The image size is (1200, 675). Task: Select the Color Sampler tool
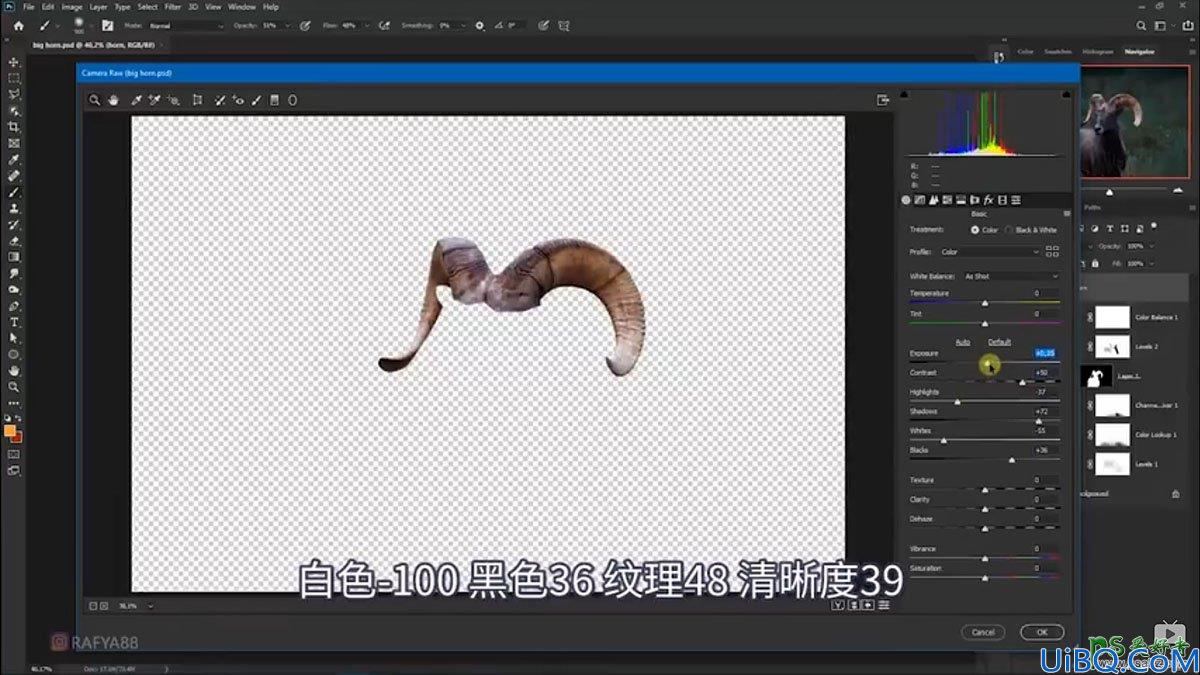tap(155, 100)
